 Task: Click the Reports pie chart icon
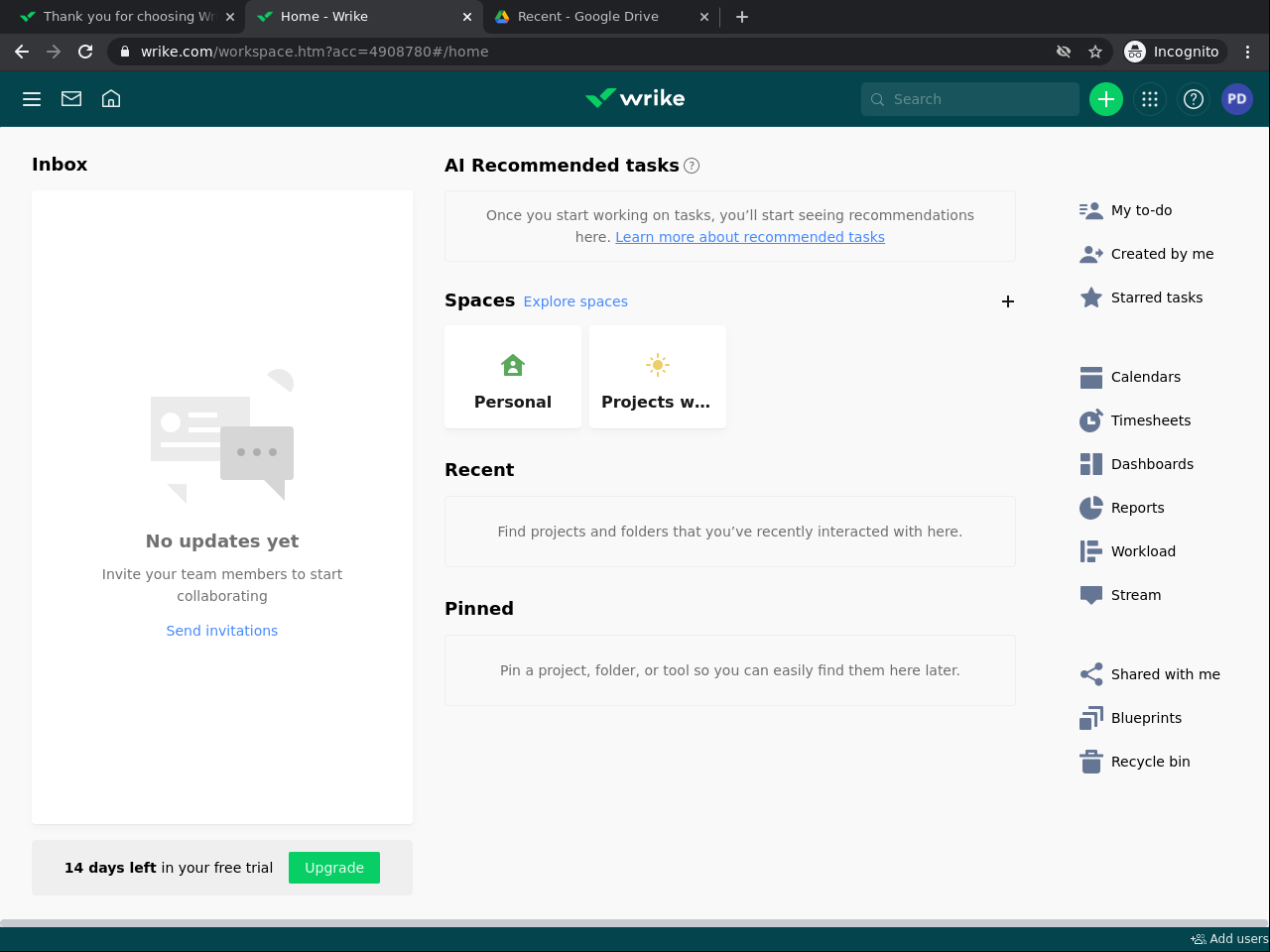coord(1091,508)
